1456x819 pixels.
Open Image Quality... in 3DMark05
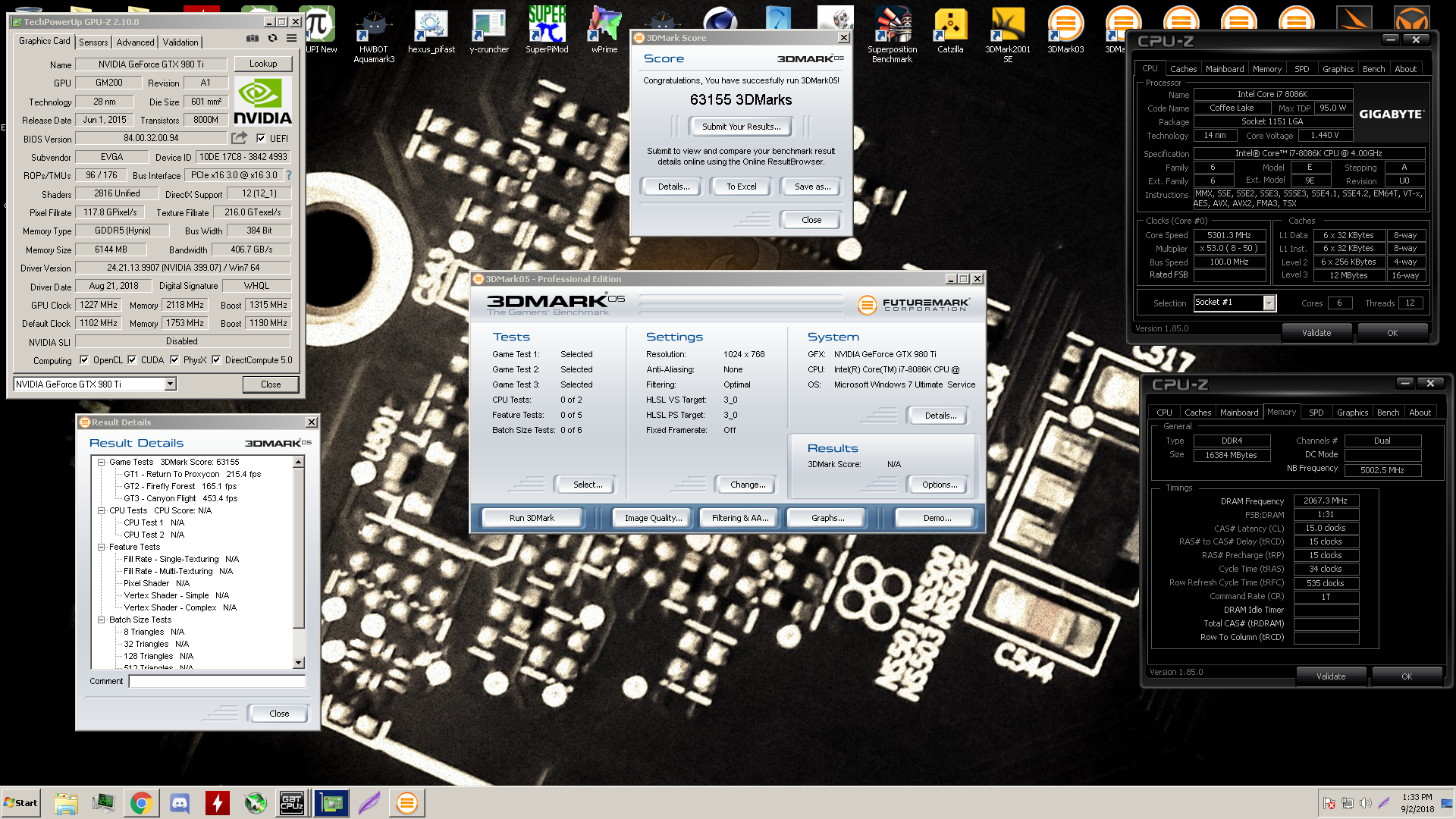click(653, 518)
